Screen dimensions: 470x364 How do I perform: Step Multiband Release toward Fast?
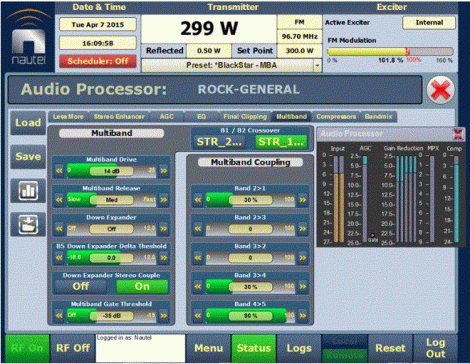click(x=164, y=200)
